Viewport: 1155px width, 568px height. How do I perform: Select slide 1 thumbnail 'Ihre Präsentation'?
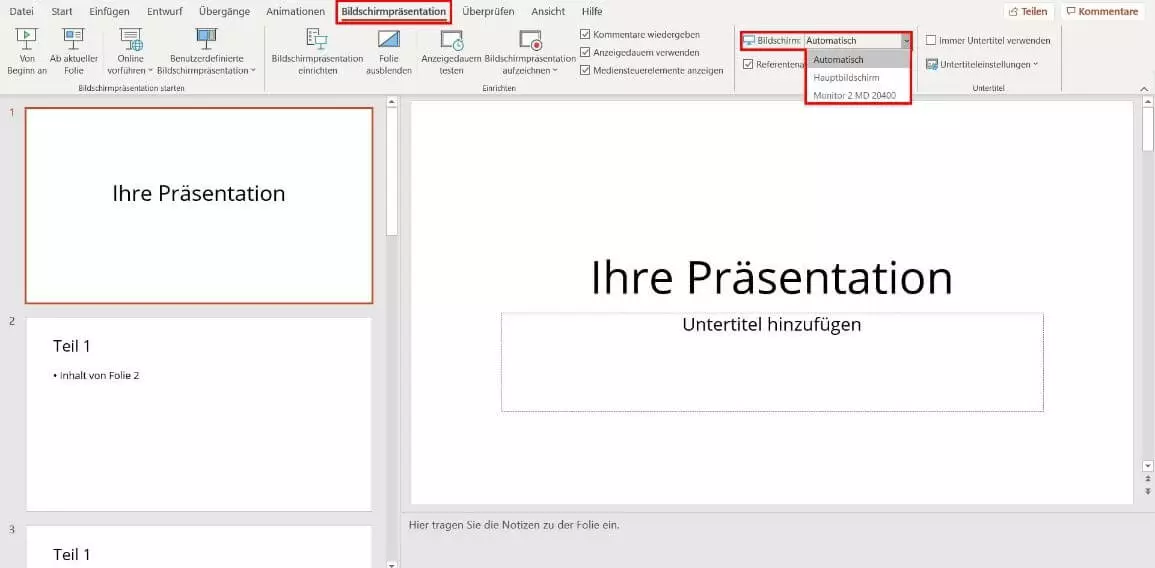point(199,206)
